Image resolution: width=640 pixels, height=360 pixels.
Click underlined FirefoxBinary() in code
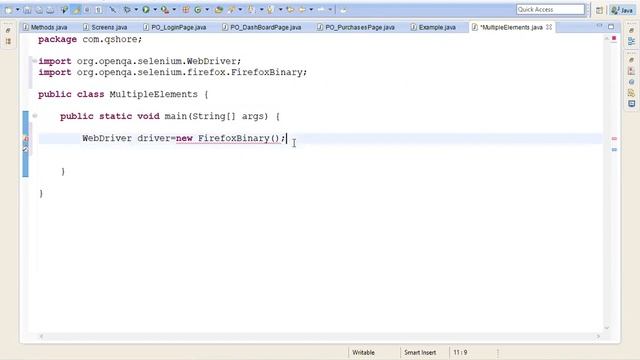click(238, 138)
